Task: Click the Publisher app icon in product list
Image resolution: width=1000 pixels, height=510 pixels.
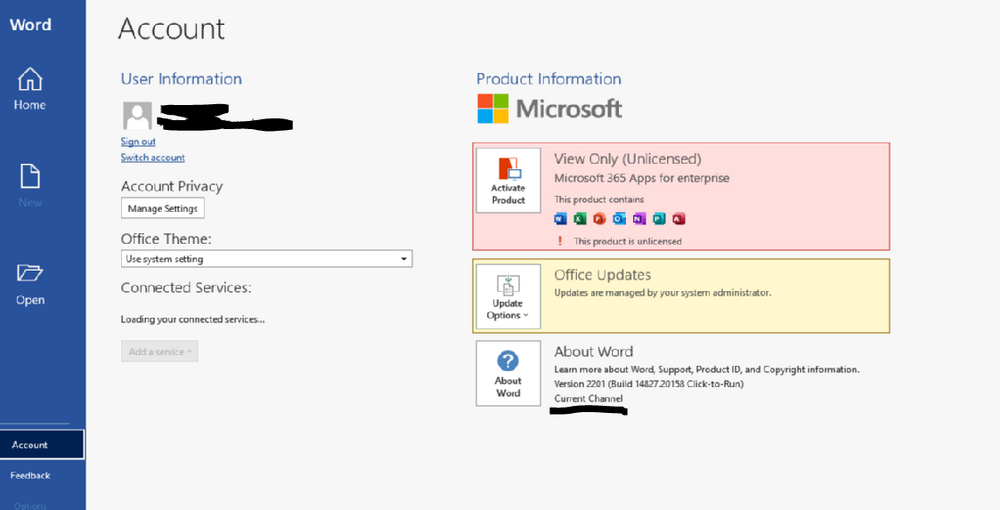Action: click(x=659, y=219)
